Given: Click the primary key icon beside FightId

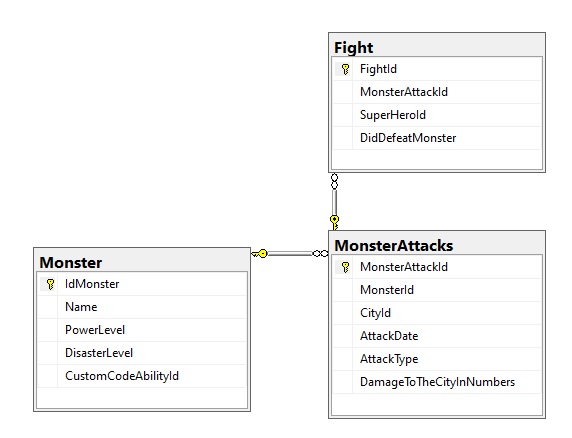Looking at the screenshot, I should pos(345,69).
